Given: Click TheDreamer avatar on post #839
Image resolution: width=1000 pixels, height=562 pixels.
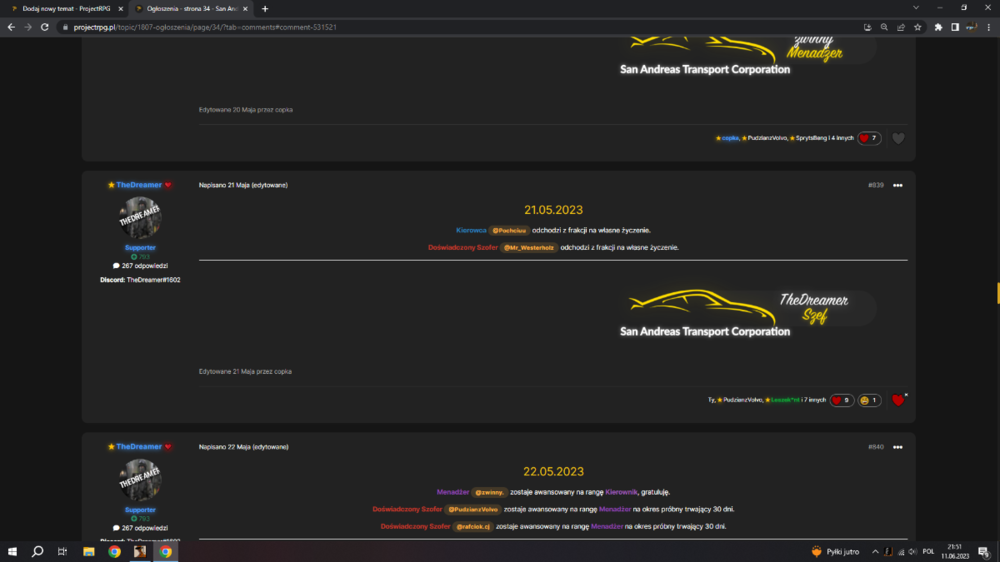Looking at the screenshot, I should point(140,218).
